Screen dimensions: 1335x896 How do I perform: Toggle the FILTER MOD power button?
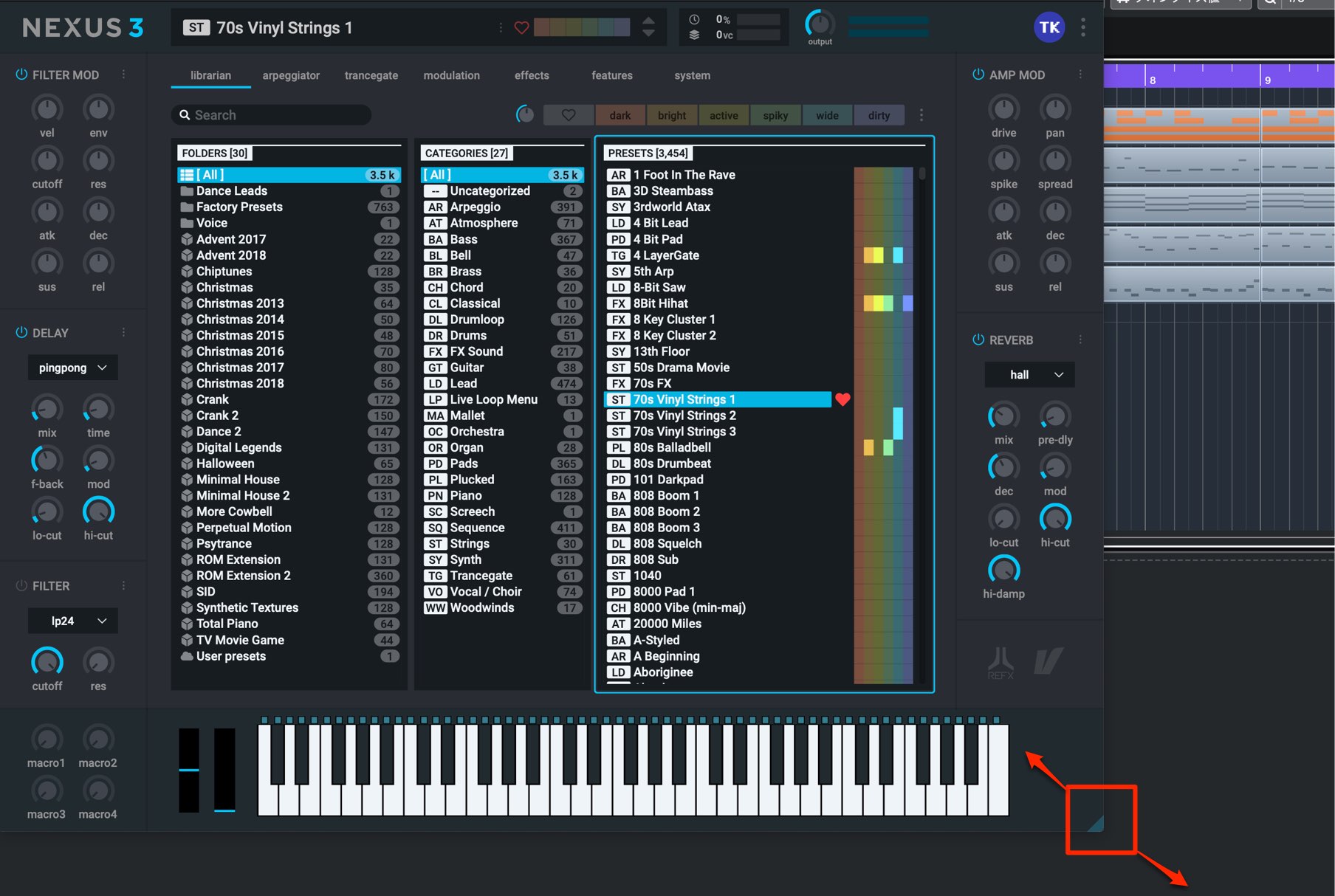click(x=21, y=75)
